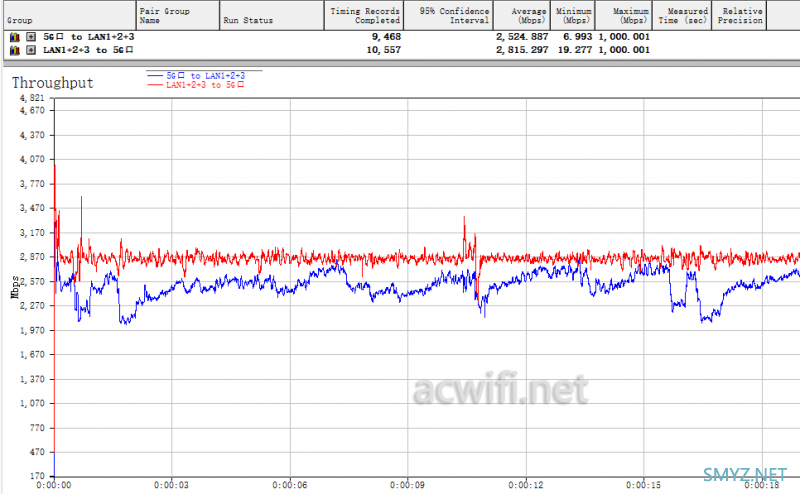Click the 95% Confidence Interval header

click(x=447, y=15)
